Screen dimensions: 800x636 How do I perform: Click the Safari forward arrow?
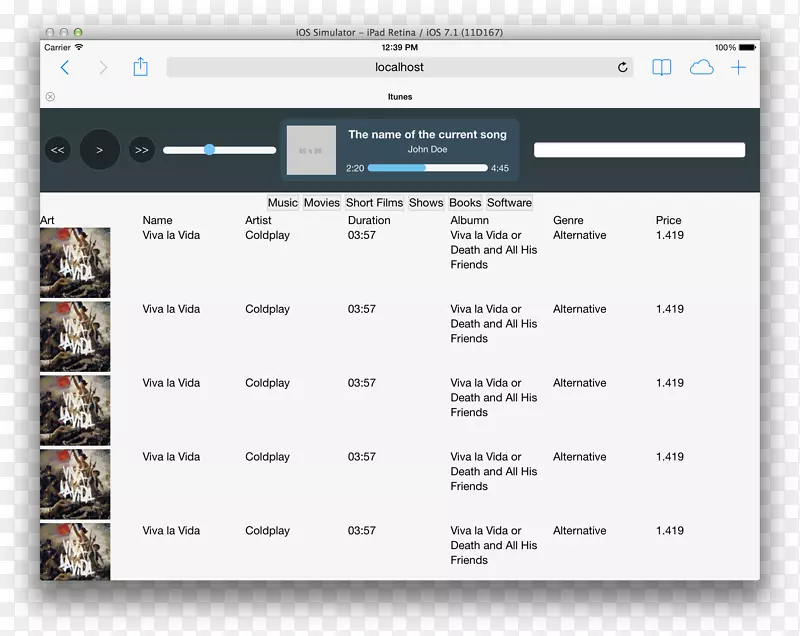pyautogui.click(x=102, y=68)
